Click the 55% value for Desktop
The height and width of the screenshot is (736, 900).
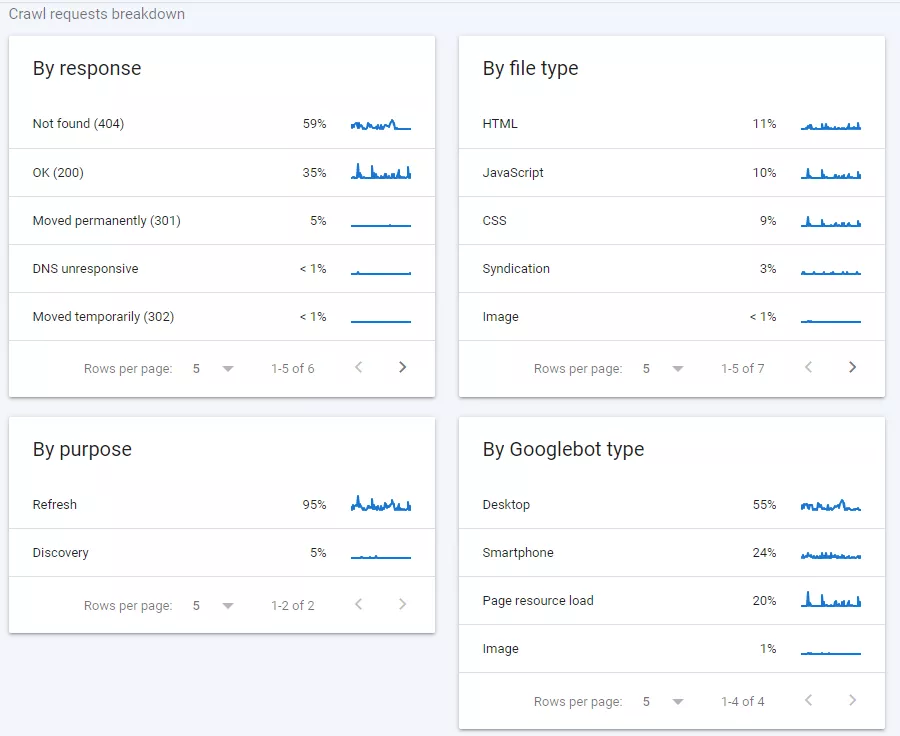pos(765,505)
